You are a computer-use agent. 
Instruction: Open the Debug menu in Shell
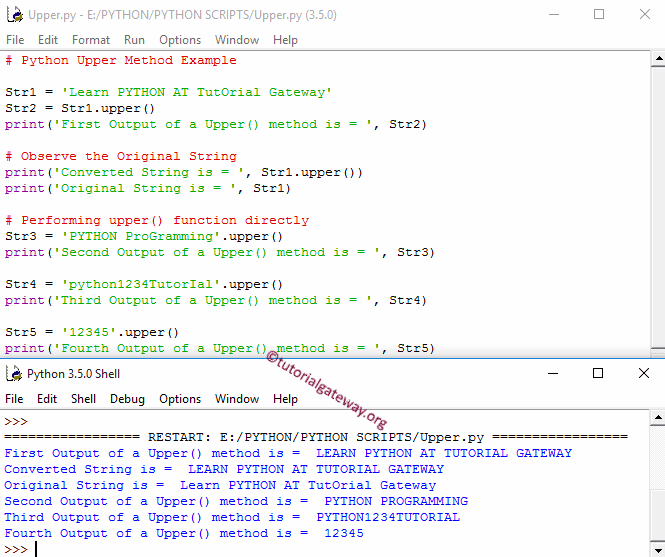point(127,399)
